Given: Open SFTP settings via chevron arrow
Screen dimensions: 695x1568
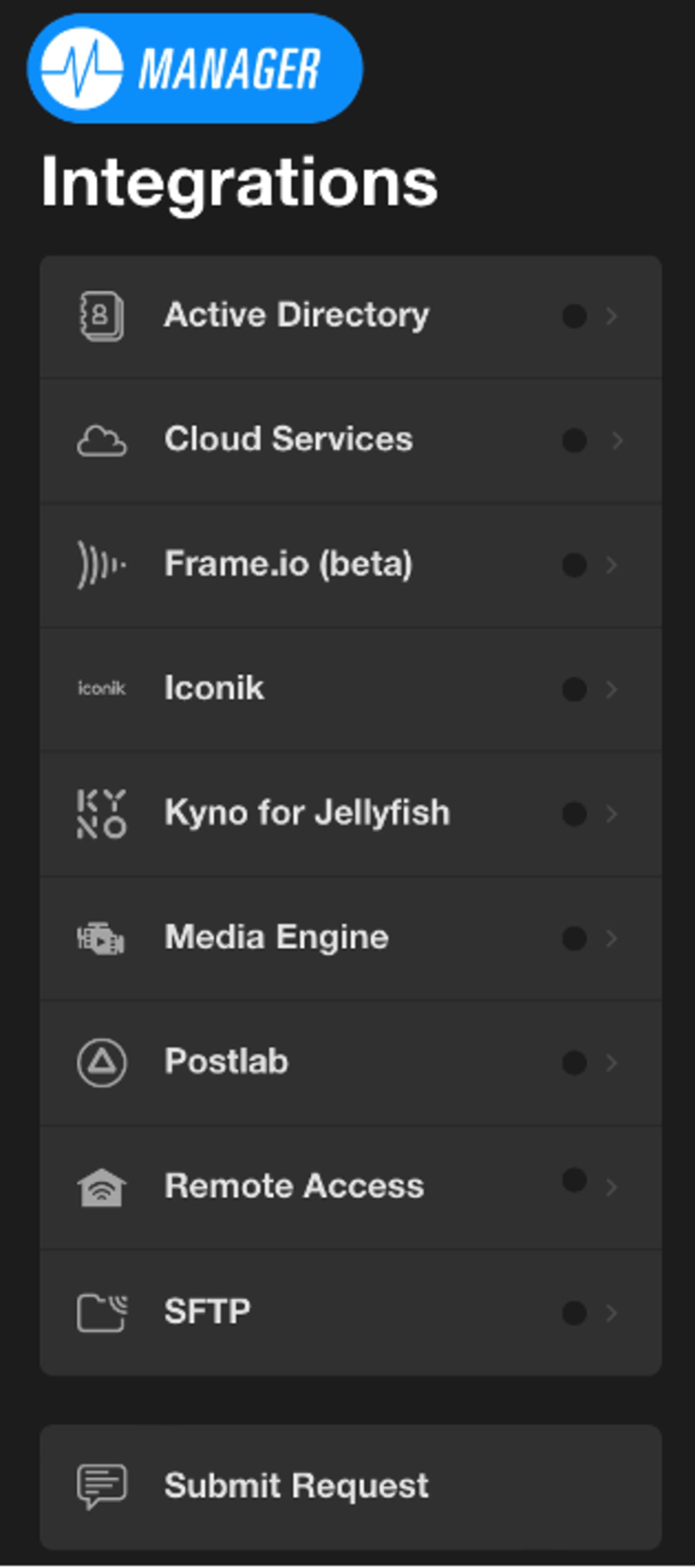Looking at the screenshot, I should pos(612,1312).
